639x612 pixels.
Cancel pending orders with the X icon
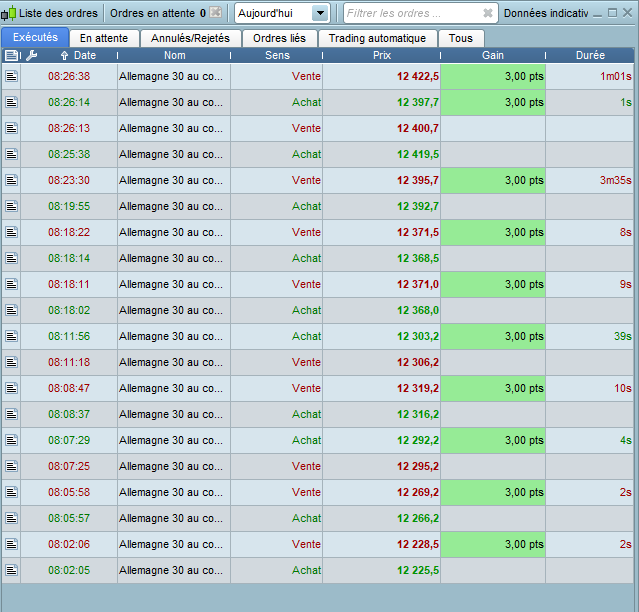click(215, 13)
